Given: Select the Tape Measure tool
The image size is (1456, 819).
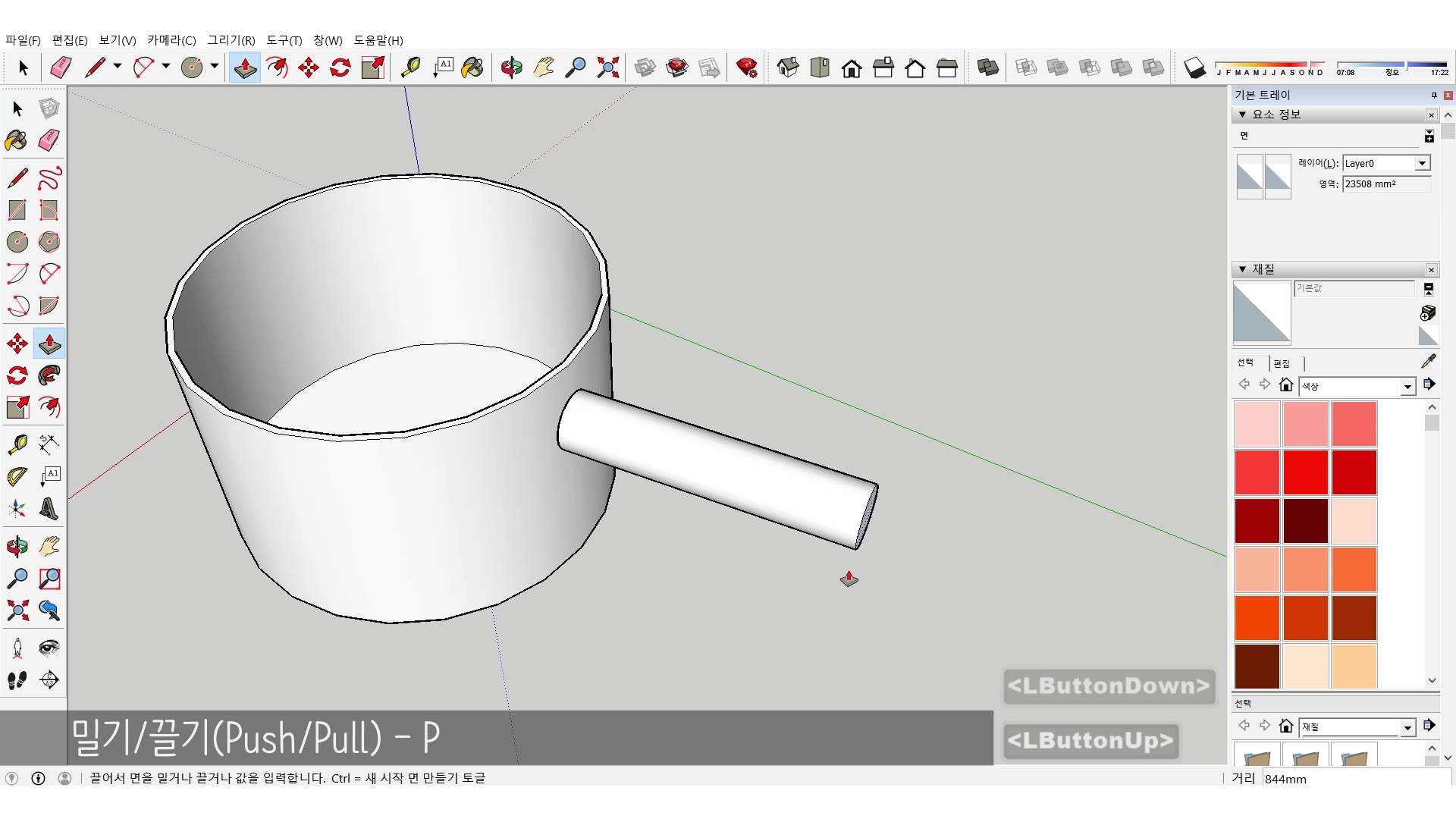Looking at the screenshot, I should point(410,67).
